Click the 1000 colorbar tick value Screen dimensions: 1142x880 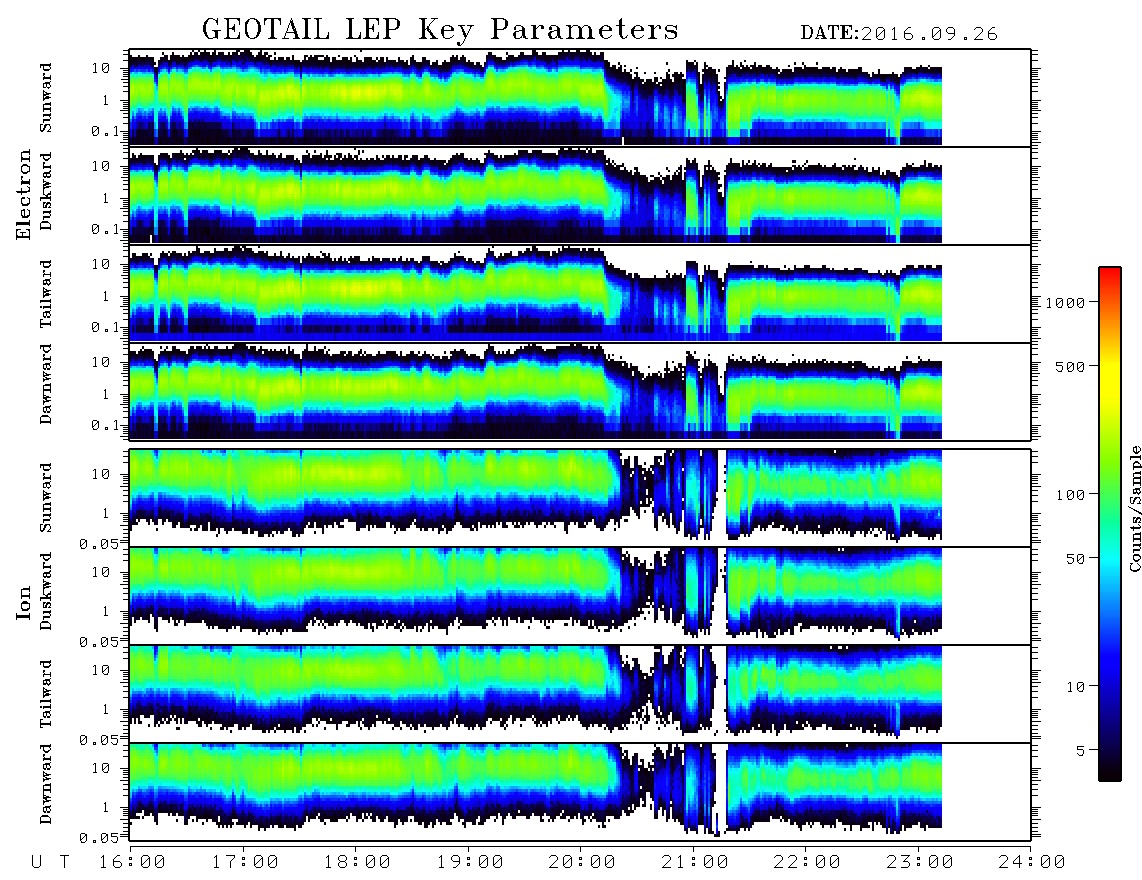1065,303
